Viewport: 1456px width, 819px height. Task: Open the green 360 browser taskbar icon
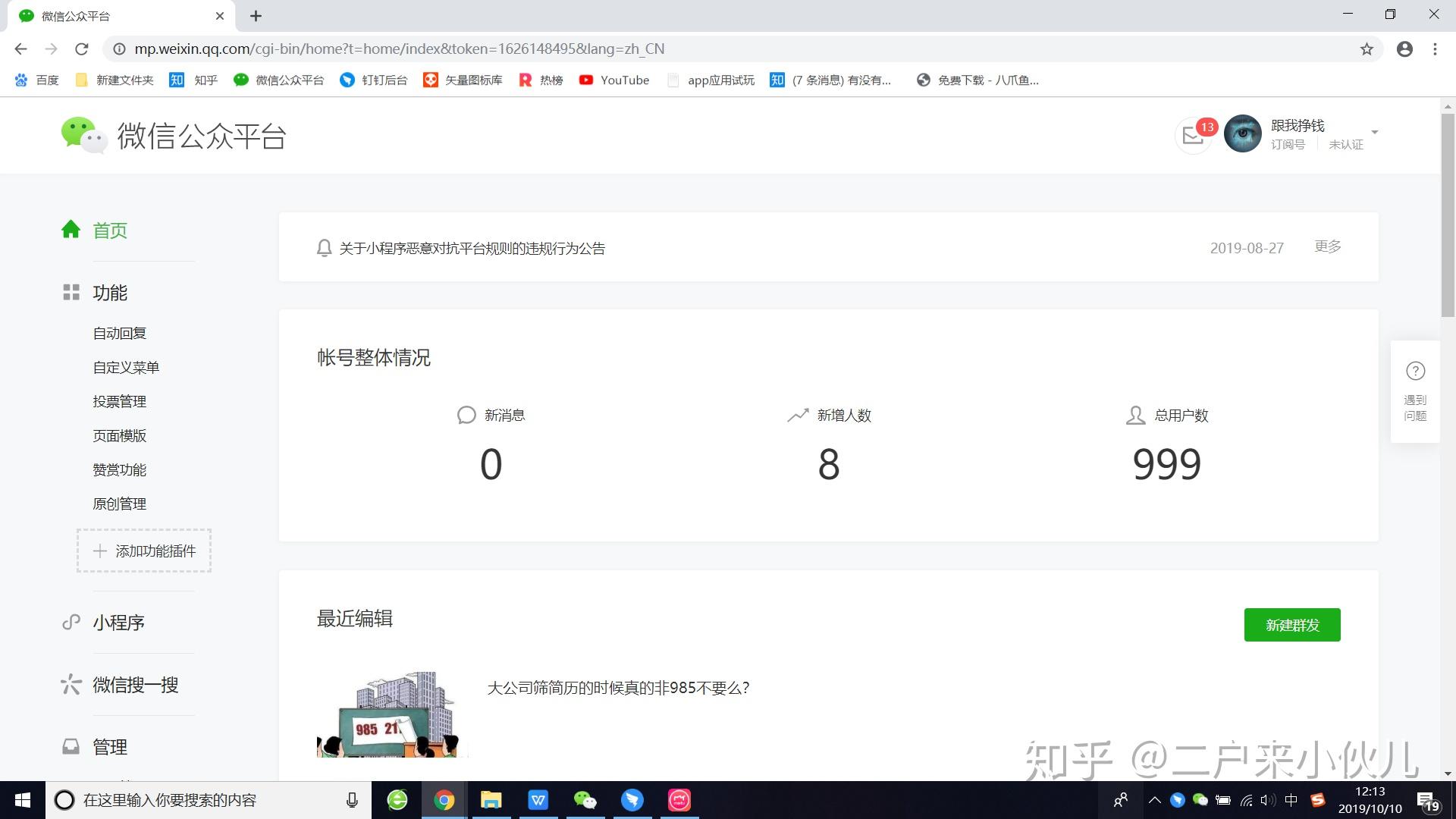tap(397, 800)
